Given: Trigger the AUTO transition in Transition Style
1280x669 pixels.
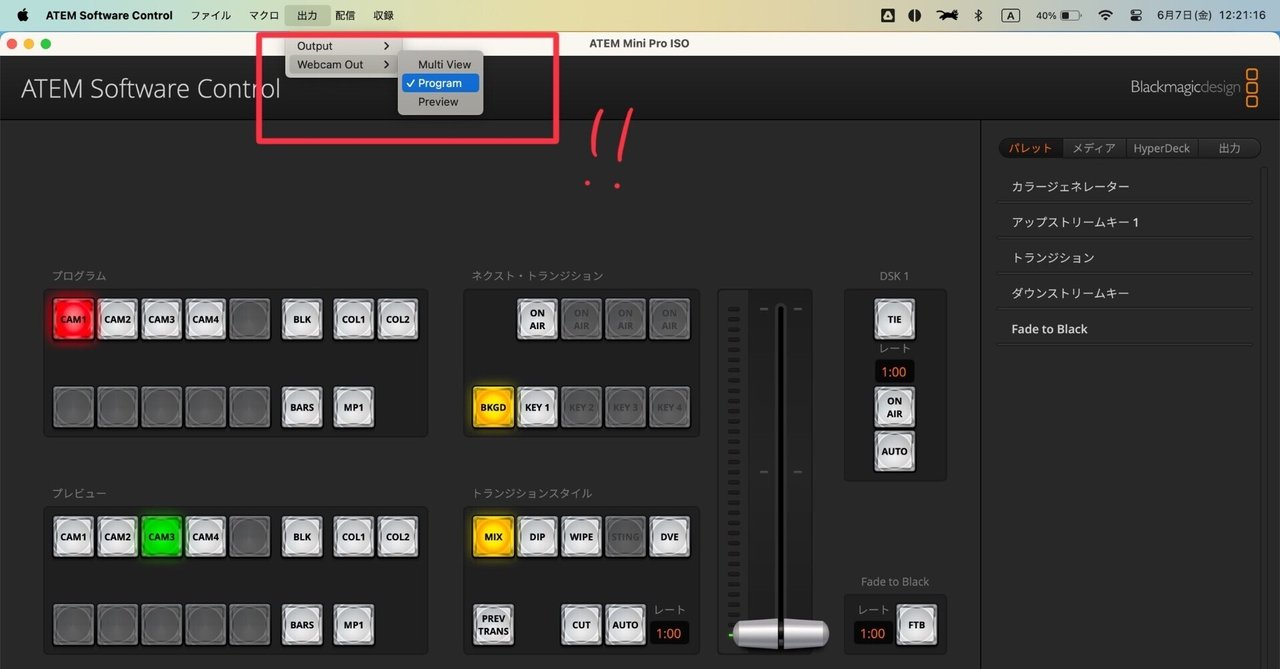Looking at the screenshot, I should (625, 624).
